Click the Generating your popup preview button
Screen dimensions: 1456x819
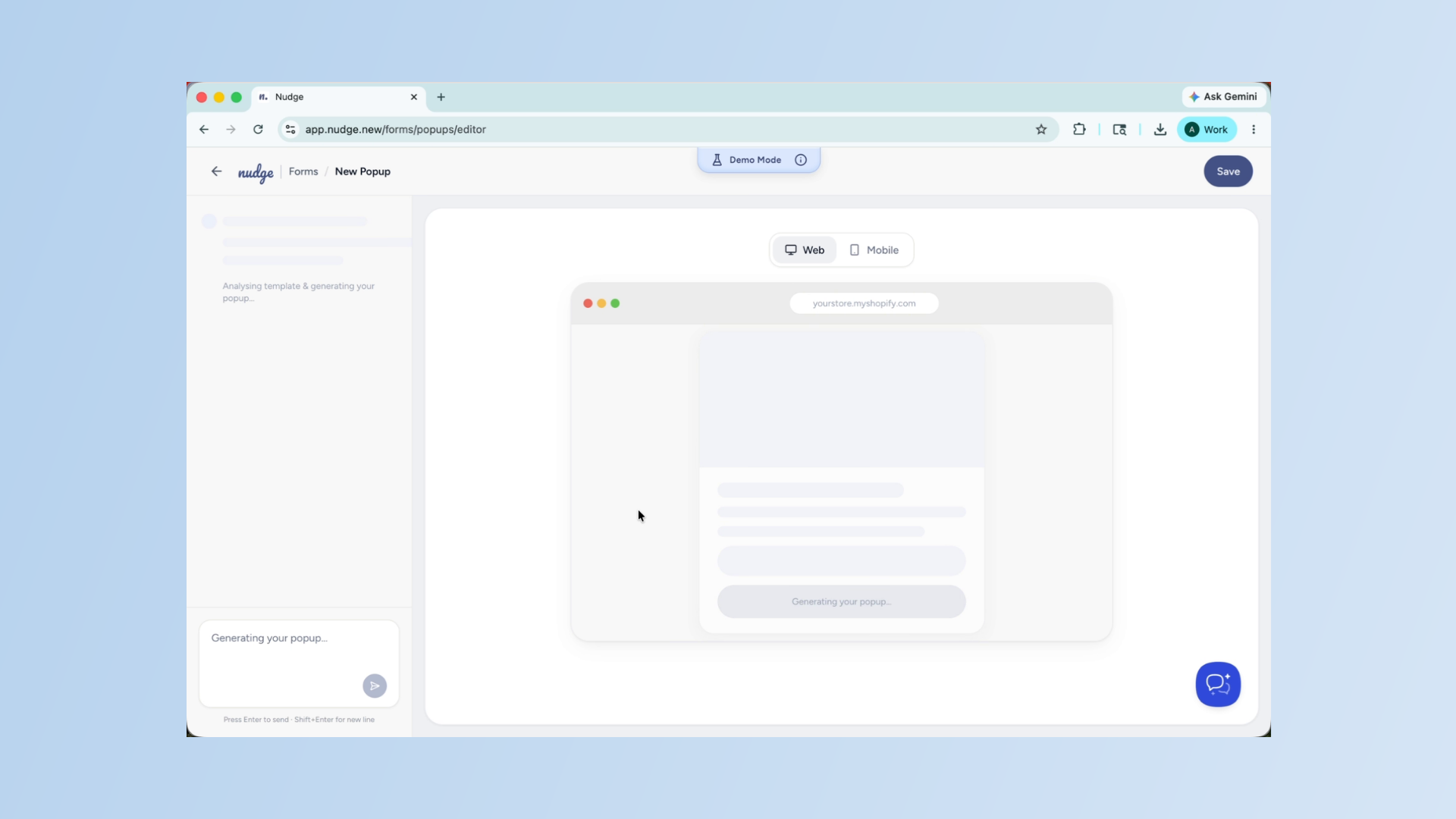pos(841,601)
